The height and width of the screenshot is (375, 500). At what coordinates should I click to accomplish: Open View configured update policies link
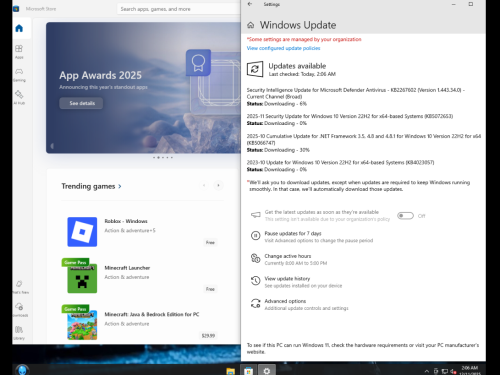[283, 48]
